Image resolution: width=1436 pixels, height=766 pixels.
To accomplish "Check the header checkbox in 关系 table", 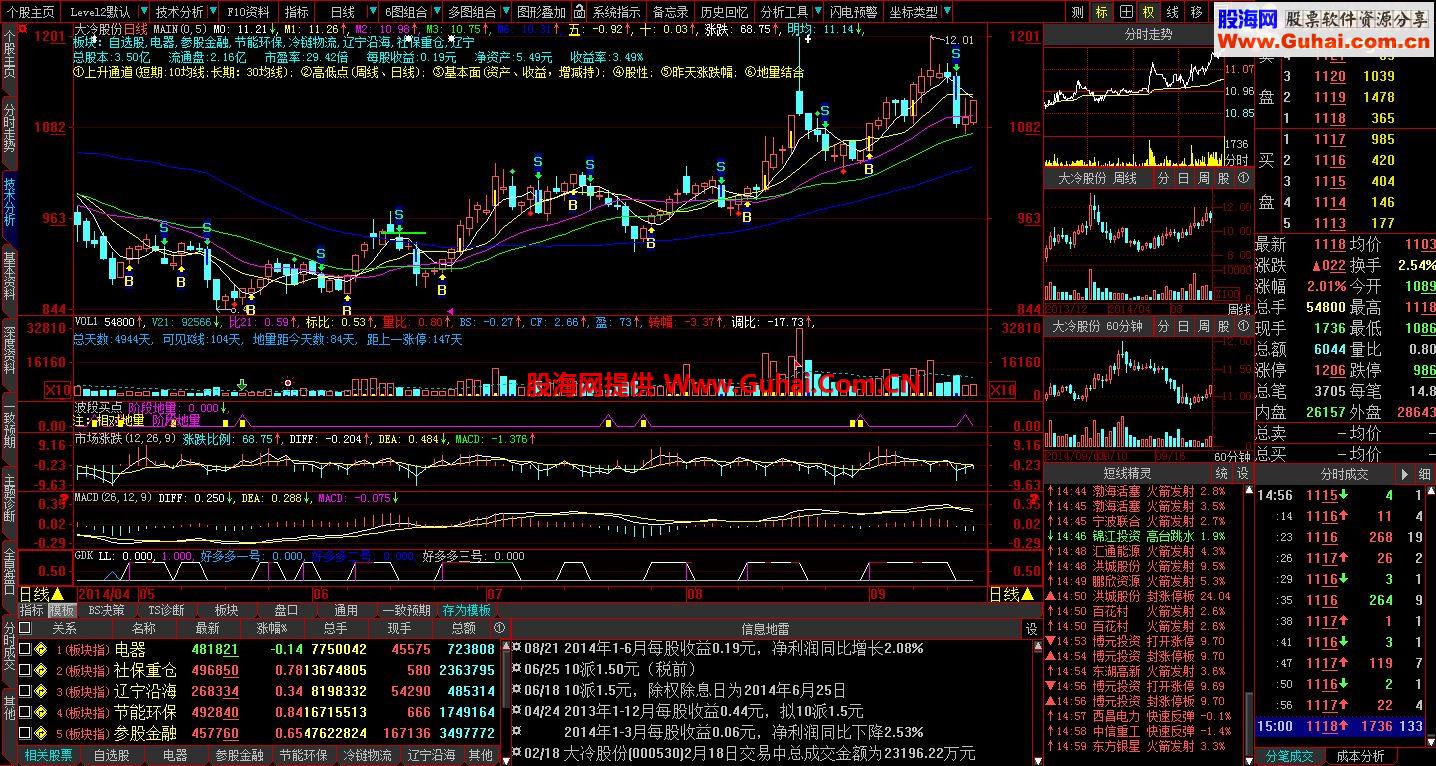I will 25,629.
